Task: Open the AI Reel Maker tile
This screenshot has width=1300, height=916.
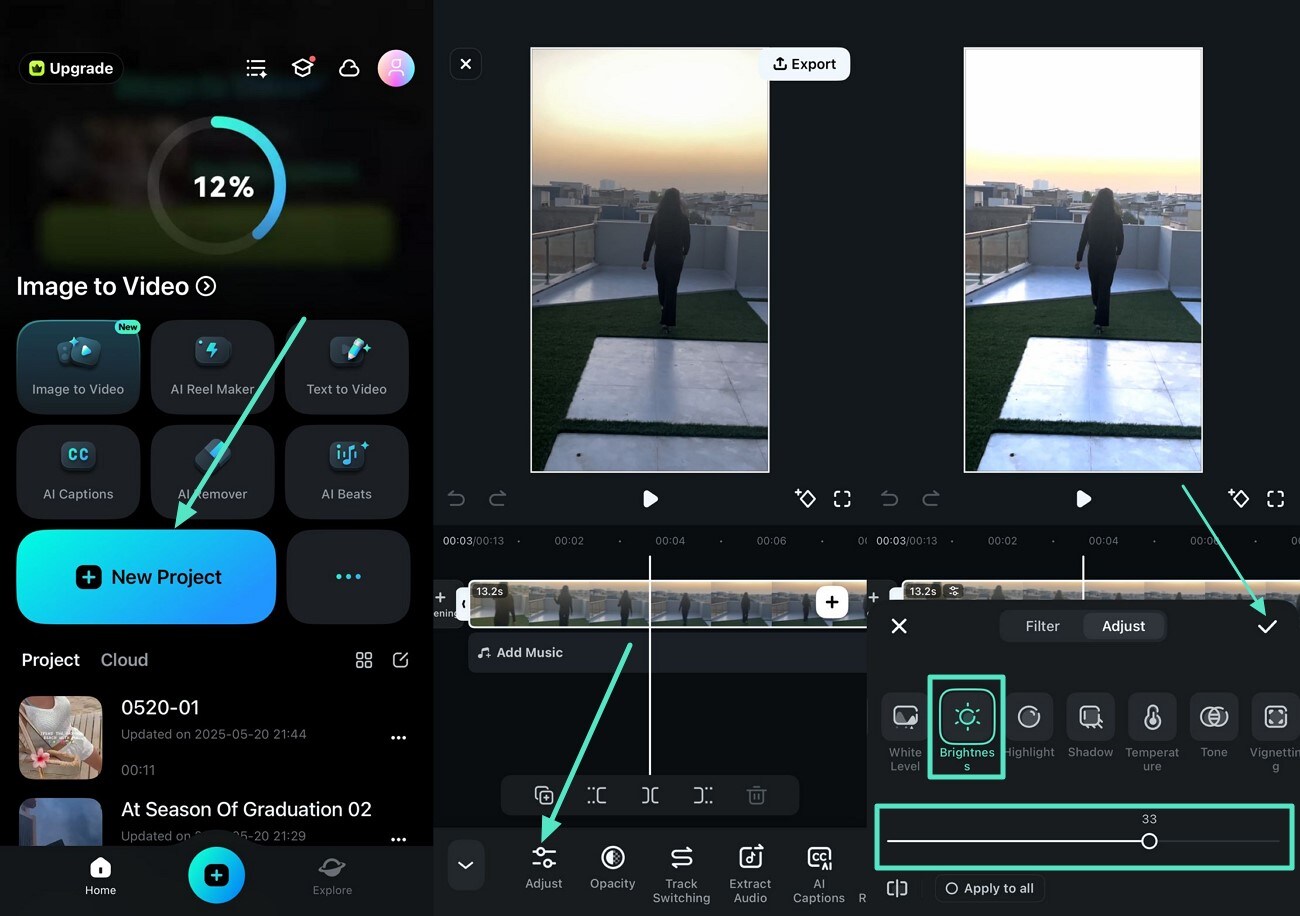Action: click(212, 366)
